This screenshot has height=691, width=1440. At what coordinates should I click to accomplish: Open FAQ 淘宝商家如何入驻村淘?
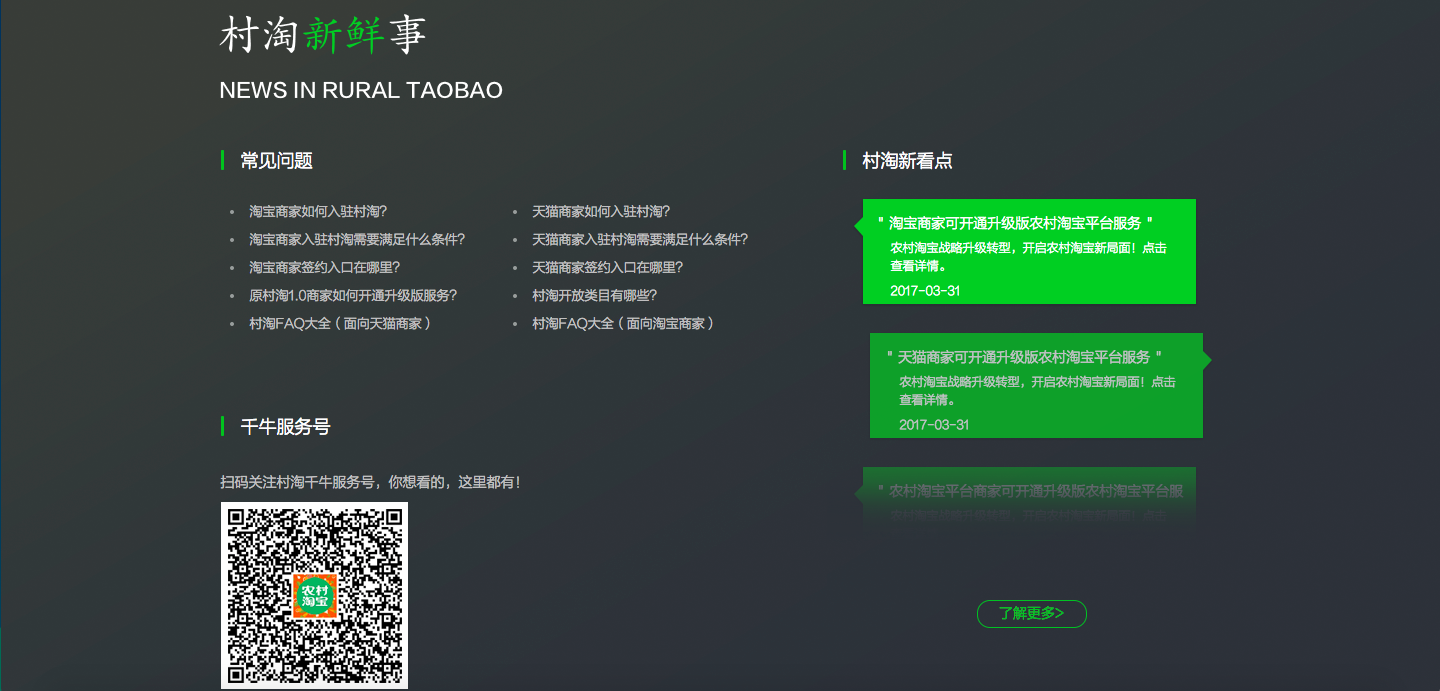(318, 212)
